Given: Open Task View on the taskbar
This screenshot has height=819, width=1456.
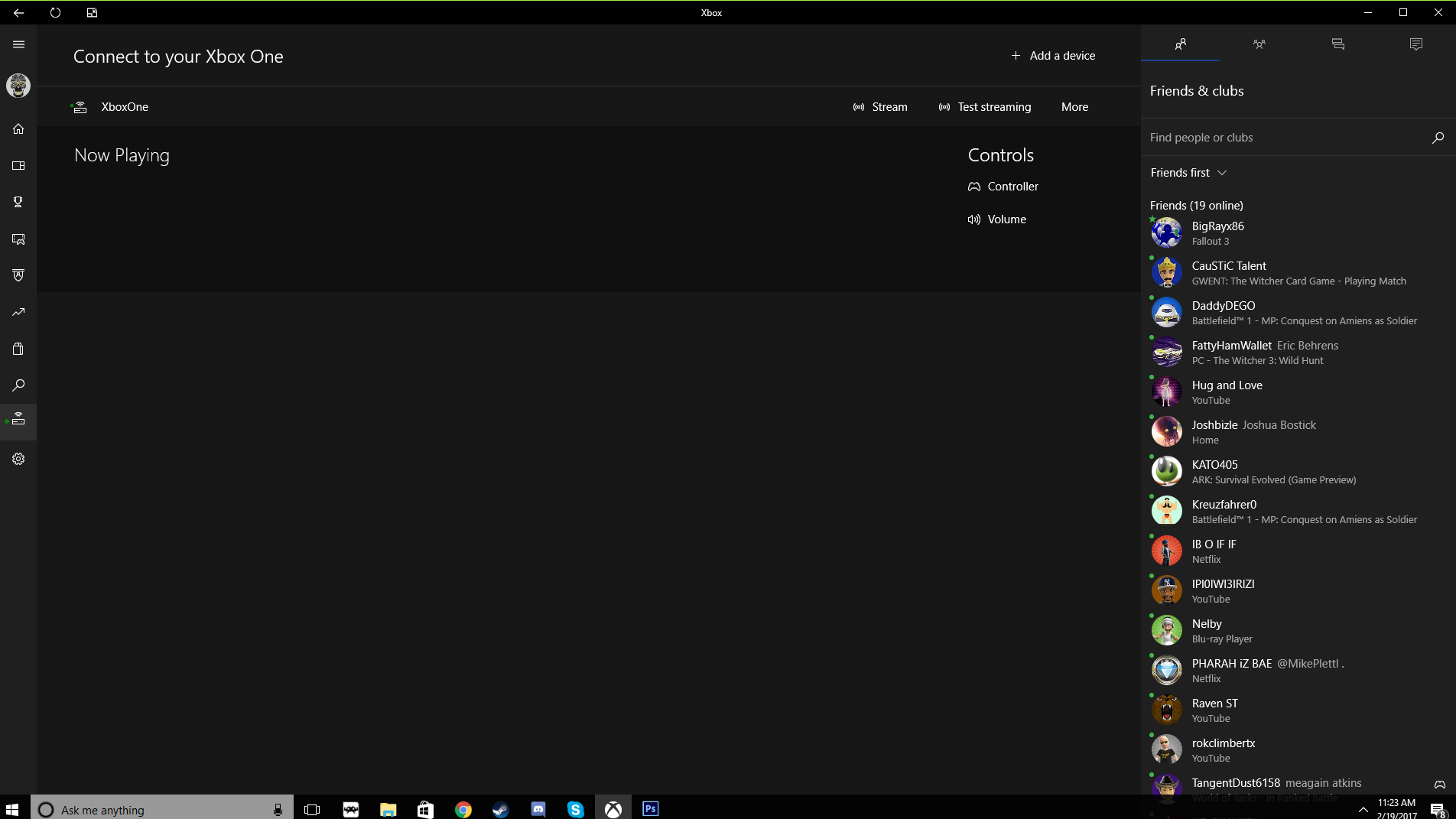Looking at the screenshot, I should point(312,809).
